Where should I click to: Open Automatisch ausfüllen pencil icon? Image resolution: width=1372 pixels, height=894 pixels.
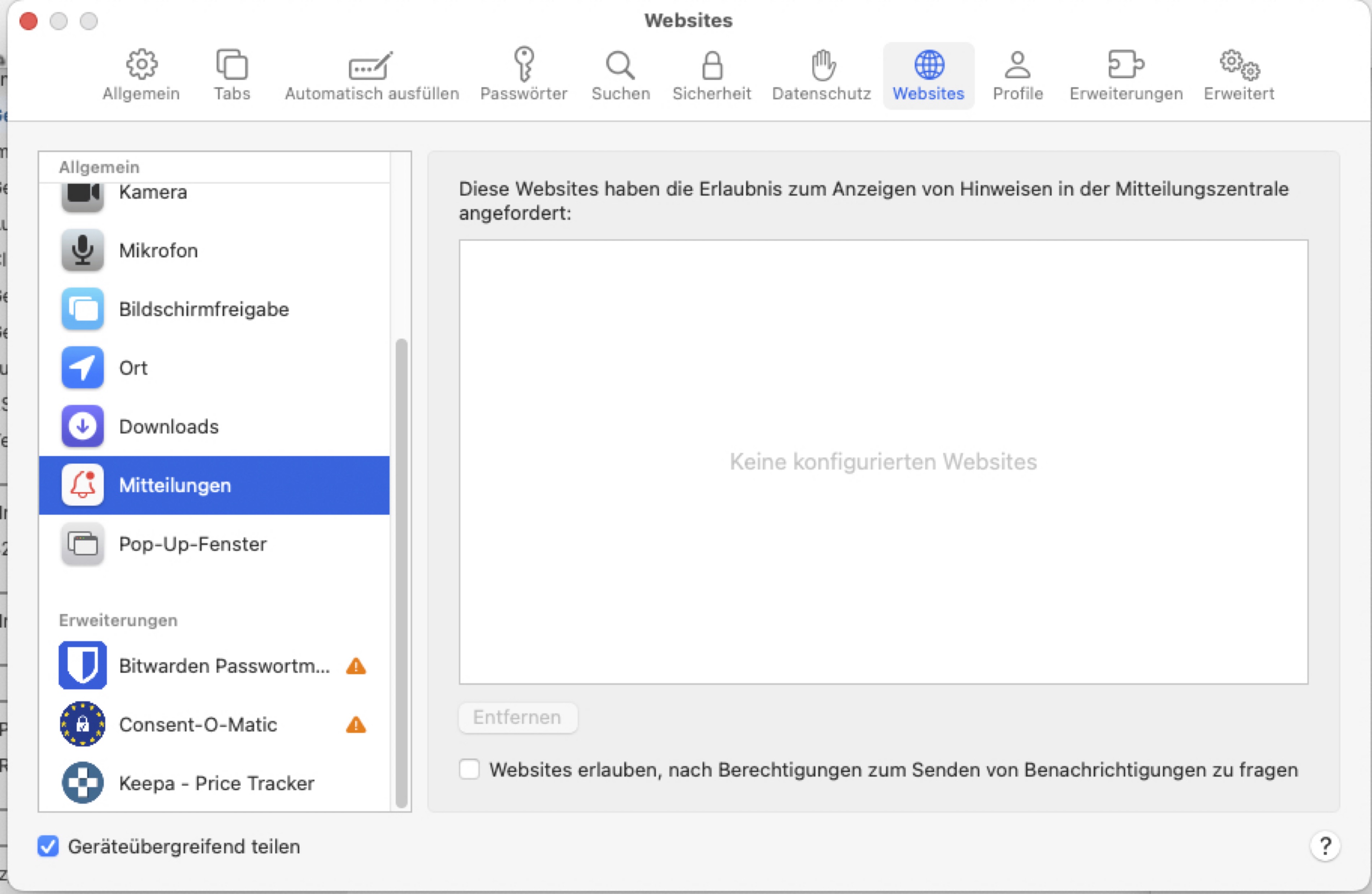click(371, 66)
